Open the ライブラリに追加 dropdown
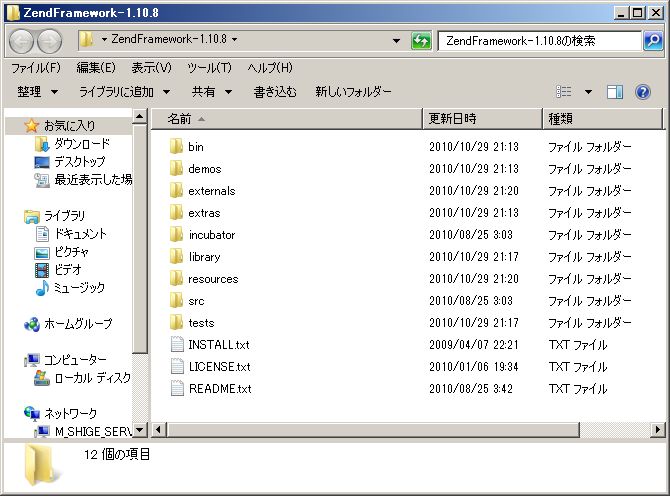Viewport: 670px width, 496px height. coord(124,91)
